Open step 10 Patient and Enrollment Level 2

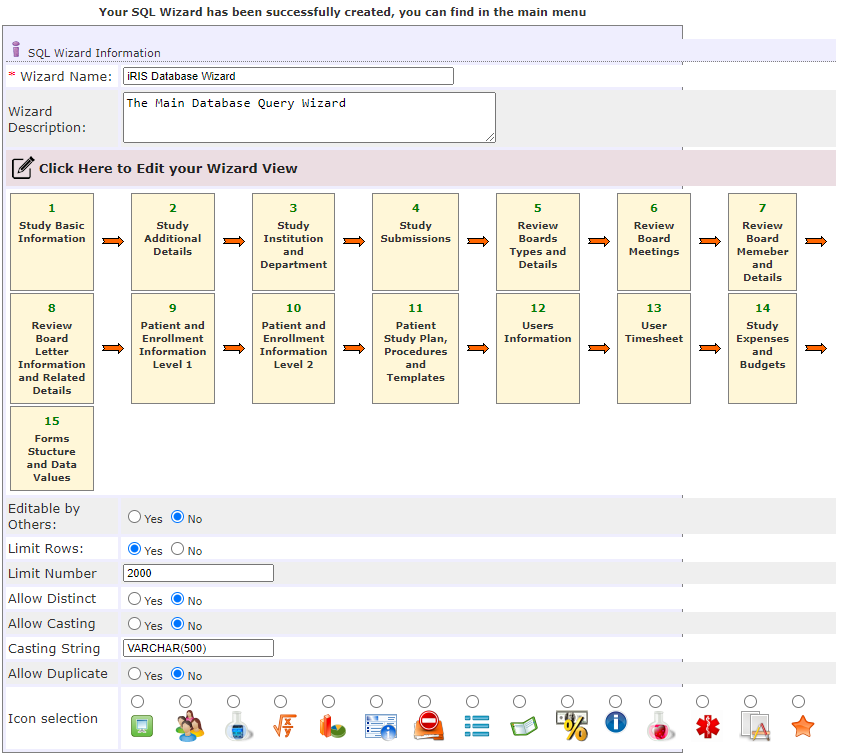[294, 349]
